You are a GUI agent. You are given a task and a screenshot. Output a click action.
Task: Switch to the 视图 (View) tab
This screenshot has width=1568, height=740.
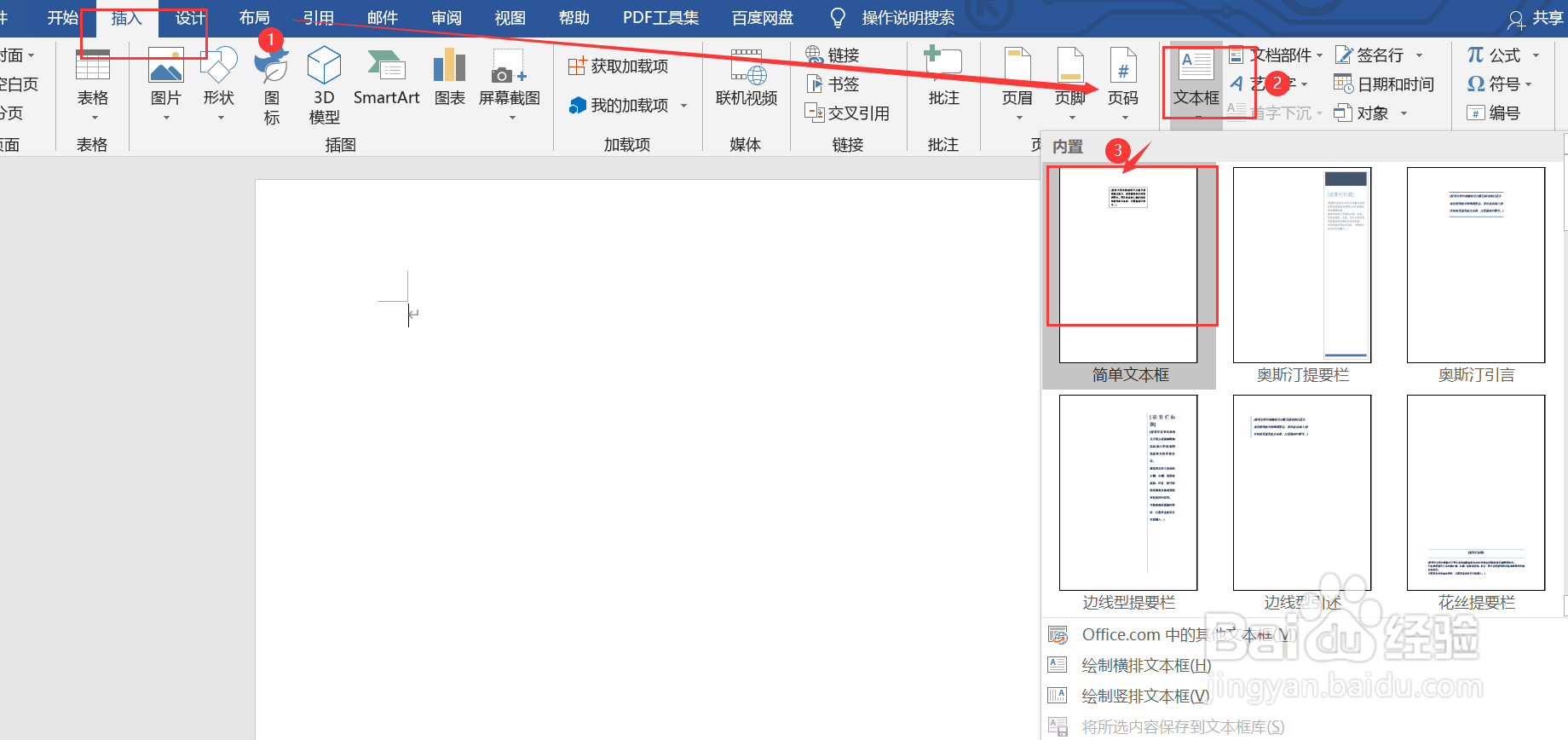click(510, 18)
